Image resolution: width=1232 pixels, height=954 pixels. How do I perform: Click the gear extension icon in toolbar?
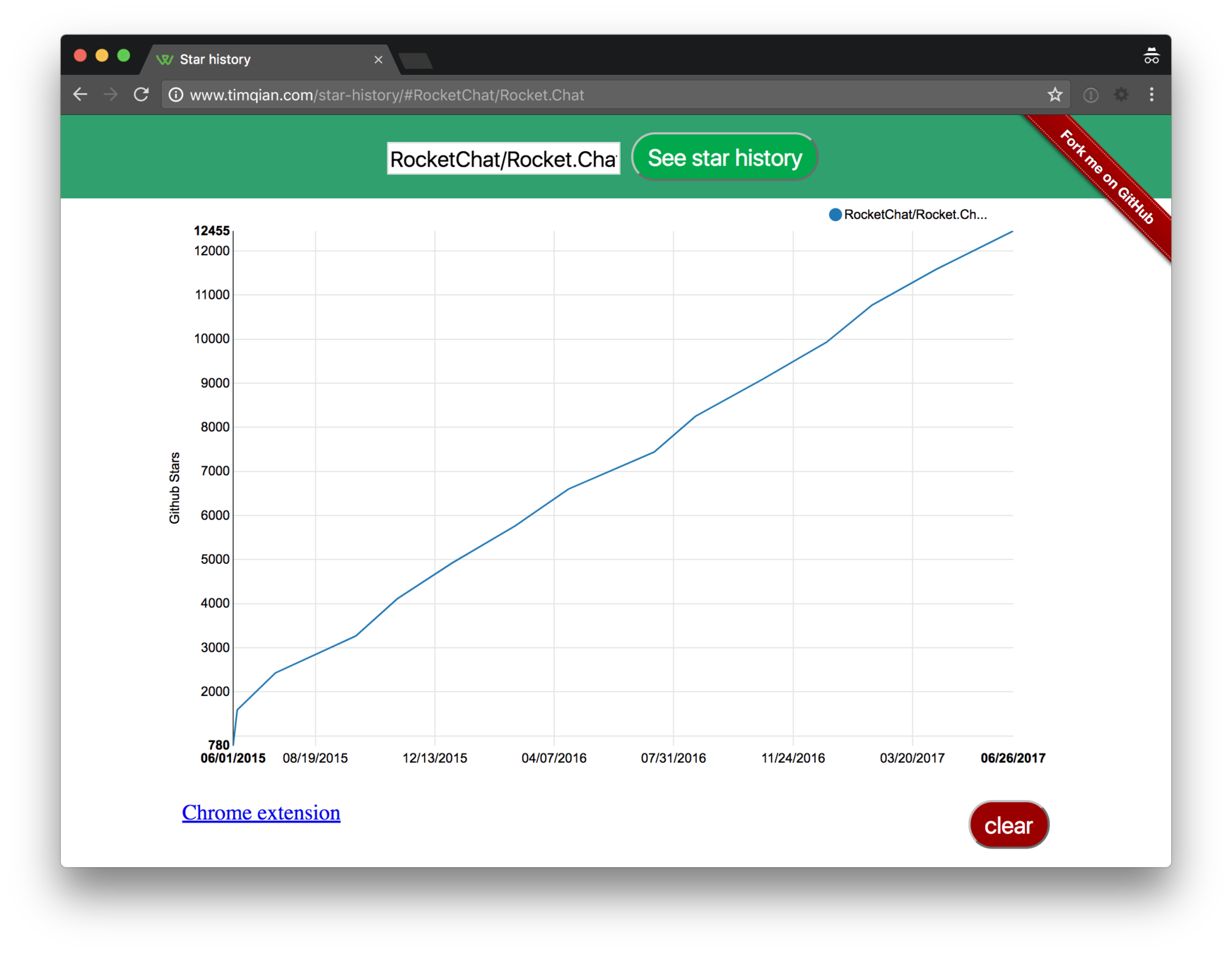click(1121, 95)
